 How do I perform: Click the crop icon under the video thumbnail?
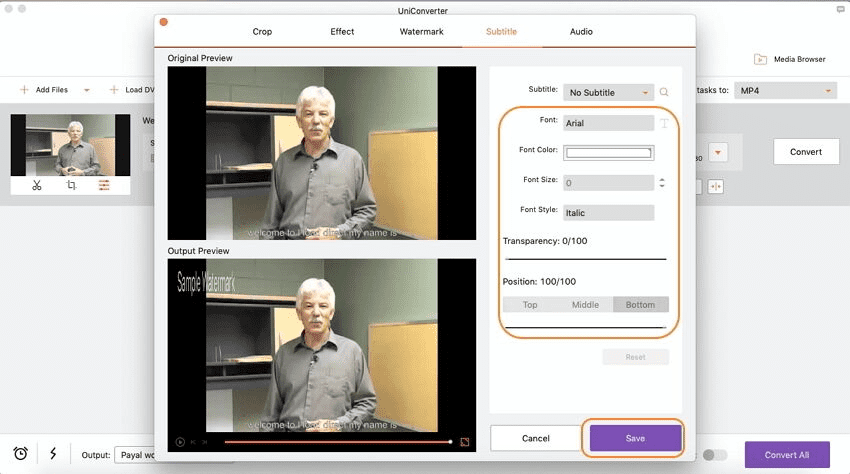point(71,185)
